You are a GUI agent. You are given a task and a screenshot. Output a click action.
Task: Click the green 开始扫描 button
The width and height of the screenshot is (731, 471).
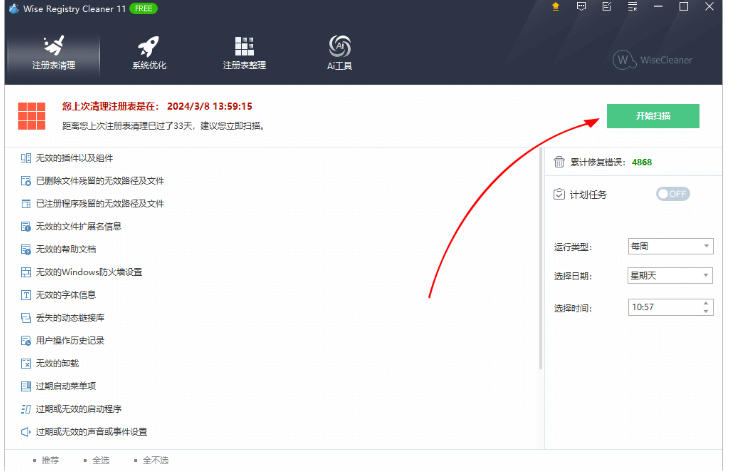coord(653,116)
